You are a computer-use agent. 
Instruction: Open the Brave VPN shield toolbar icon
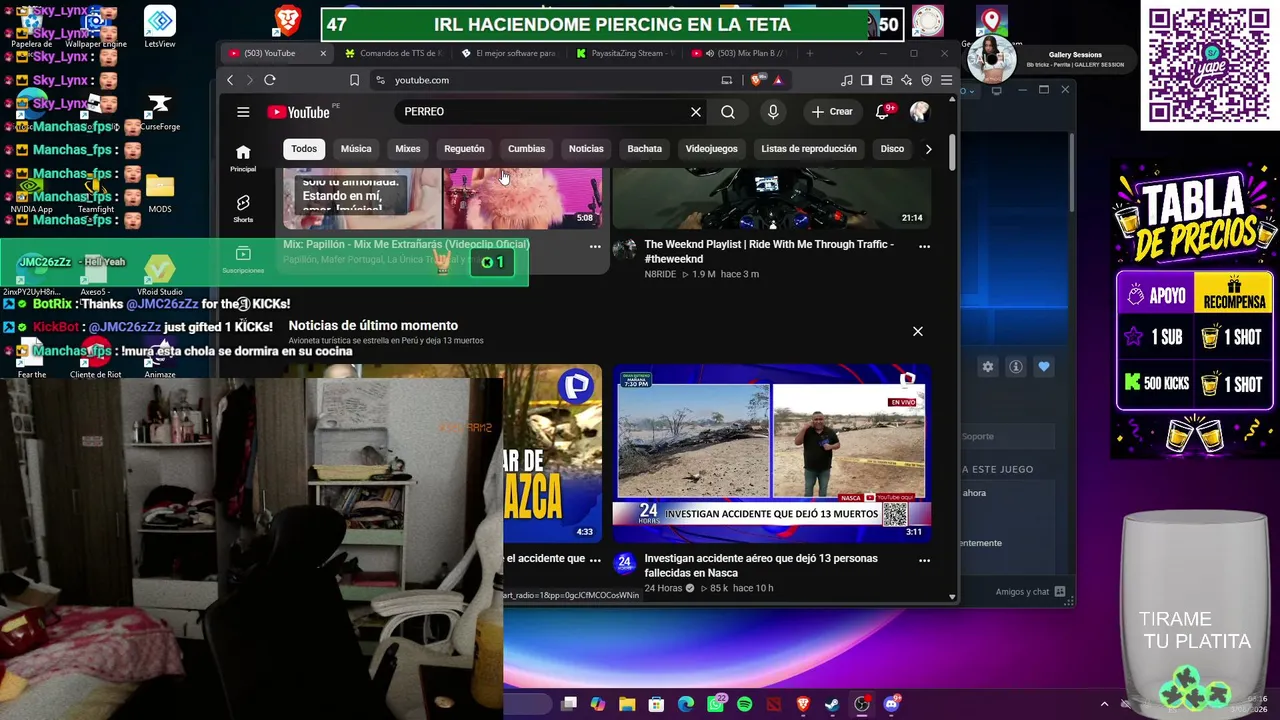(x=926, y=80)
